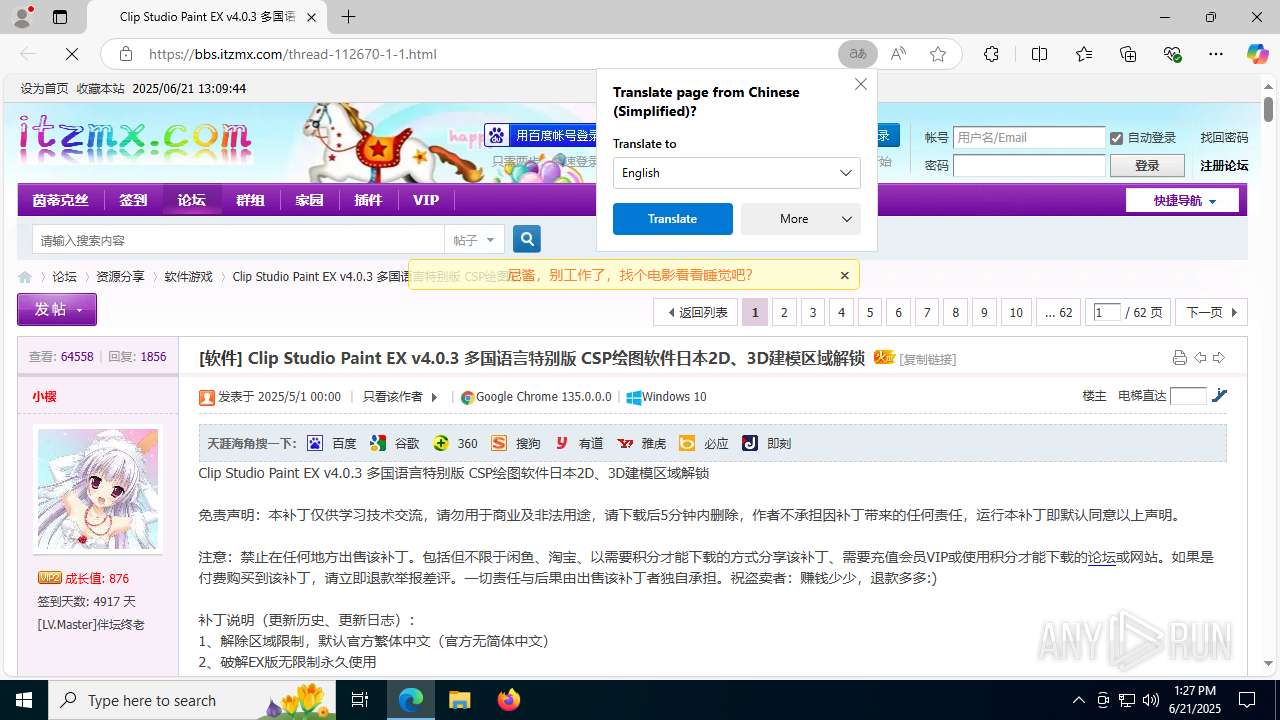
Task: Click the blue search magnifier button
Action: (x=527, y=239)
